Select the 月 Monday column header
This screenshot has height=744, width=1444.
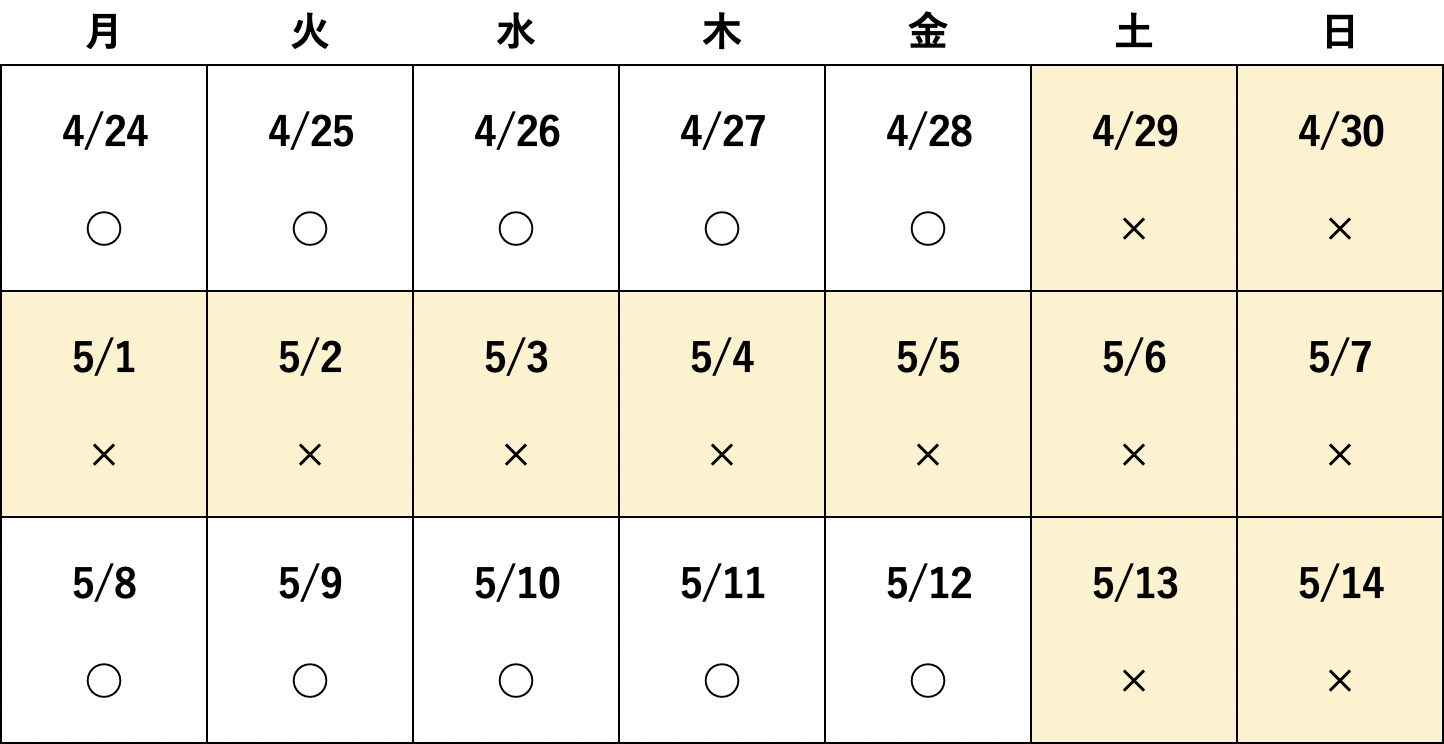pos(104,33)
